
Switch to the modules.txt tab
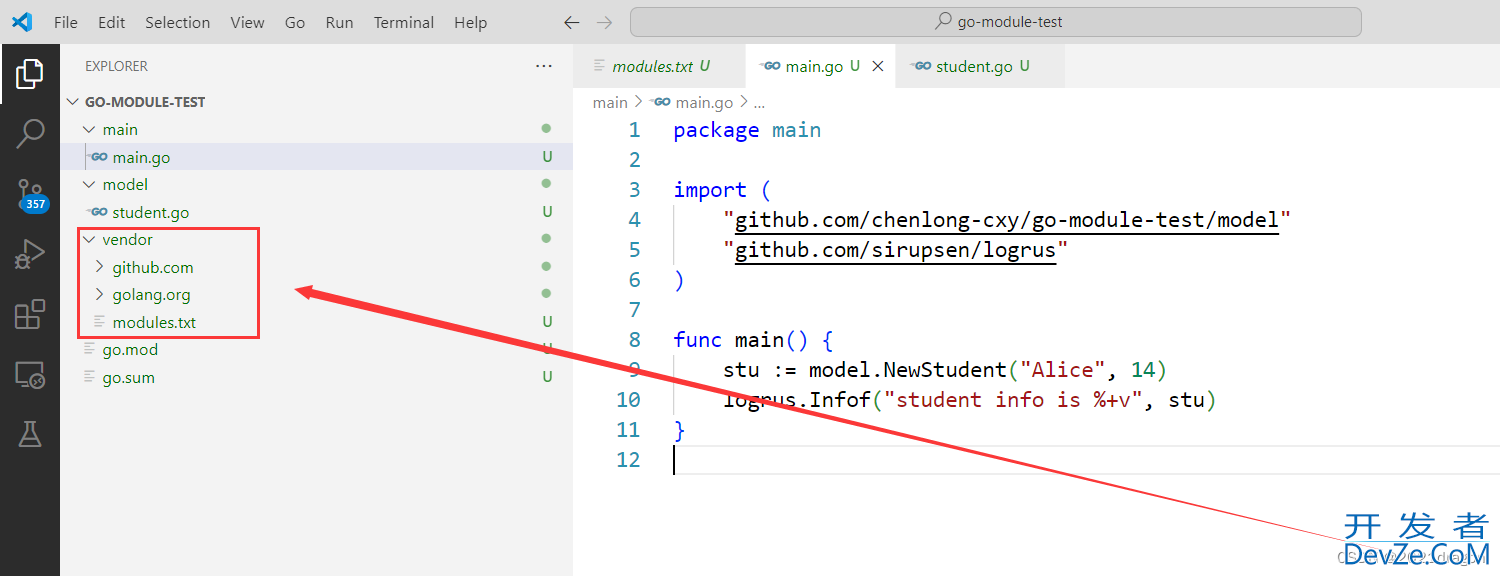tap(660, 66)
